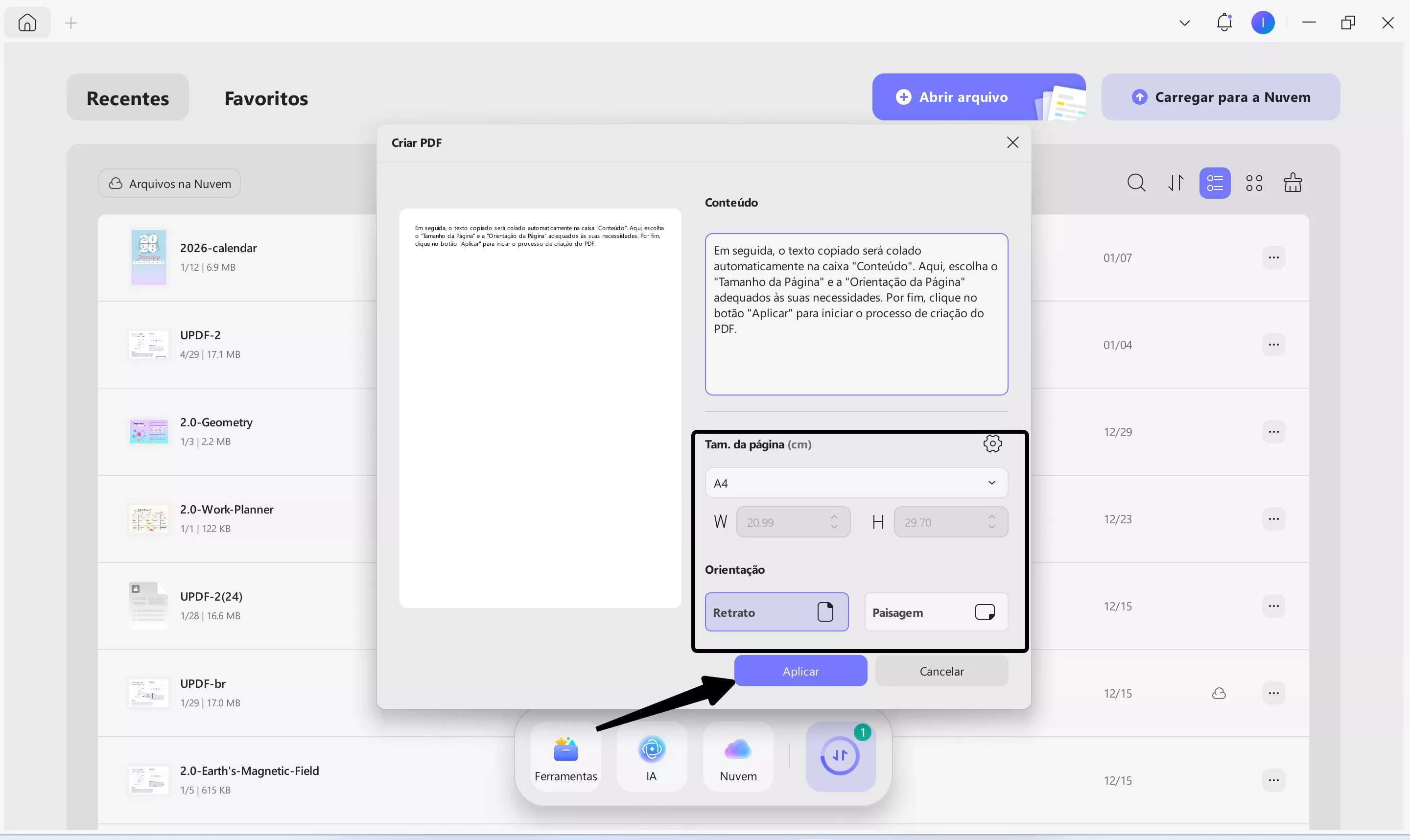Open the converter tool showing badge 1
The image size is (1410, 840).
[840, 756]
